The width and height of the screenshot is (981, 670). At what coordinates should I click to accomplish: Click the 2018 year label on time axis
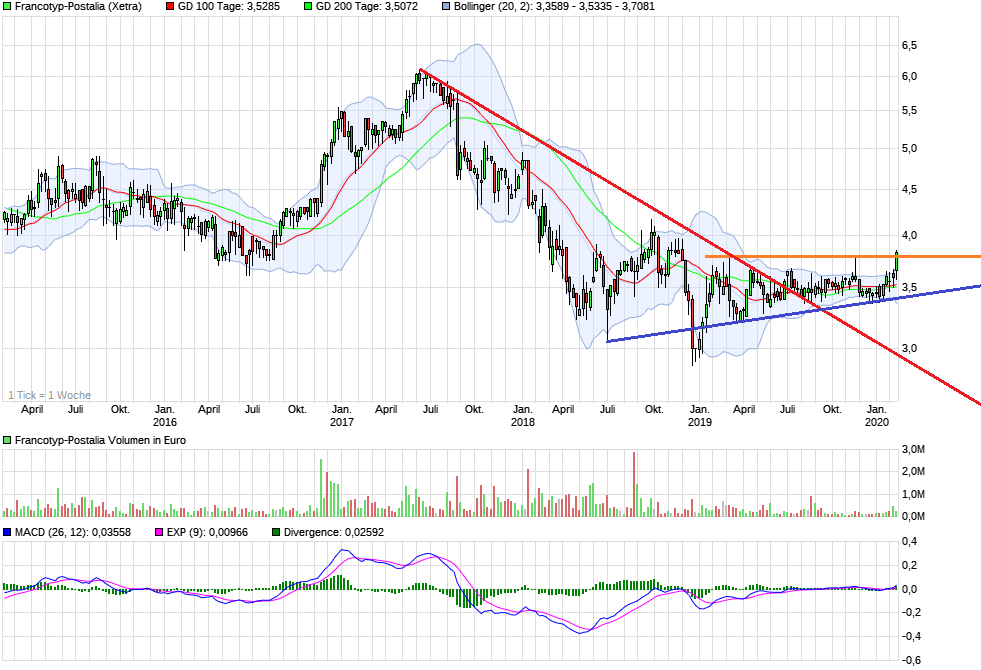(522, 422)
